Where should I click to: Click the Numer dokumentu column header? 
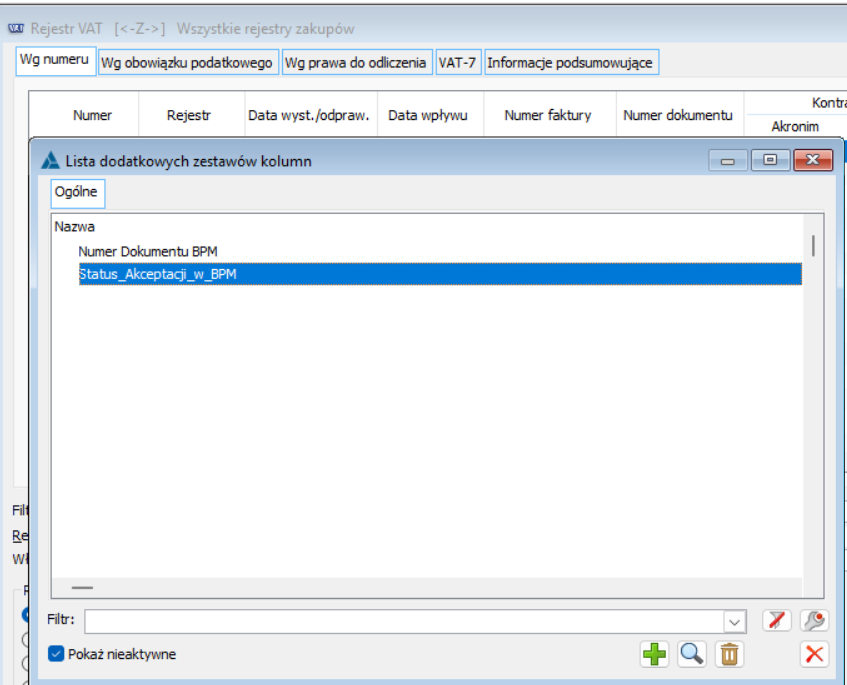(678, 115)
